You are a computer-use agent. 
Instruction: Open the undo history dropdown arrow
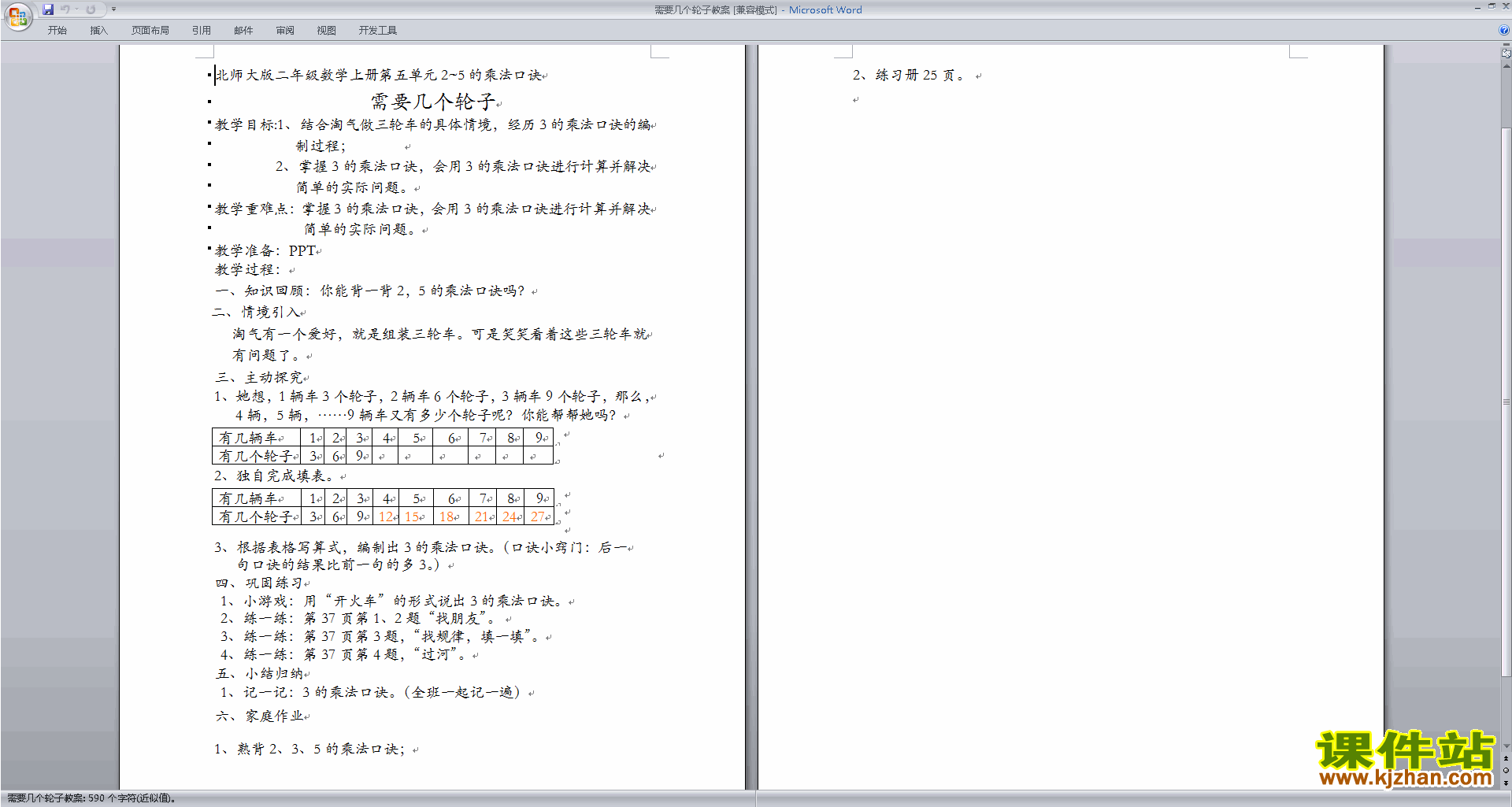tap(76, 9)
